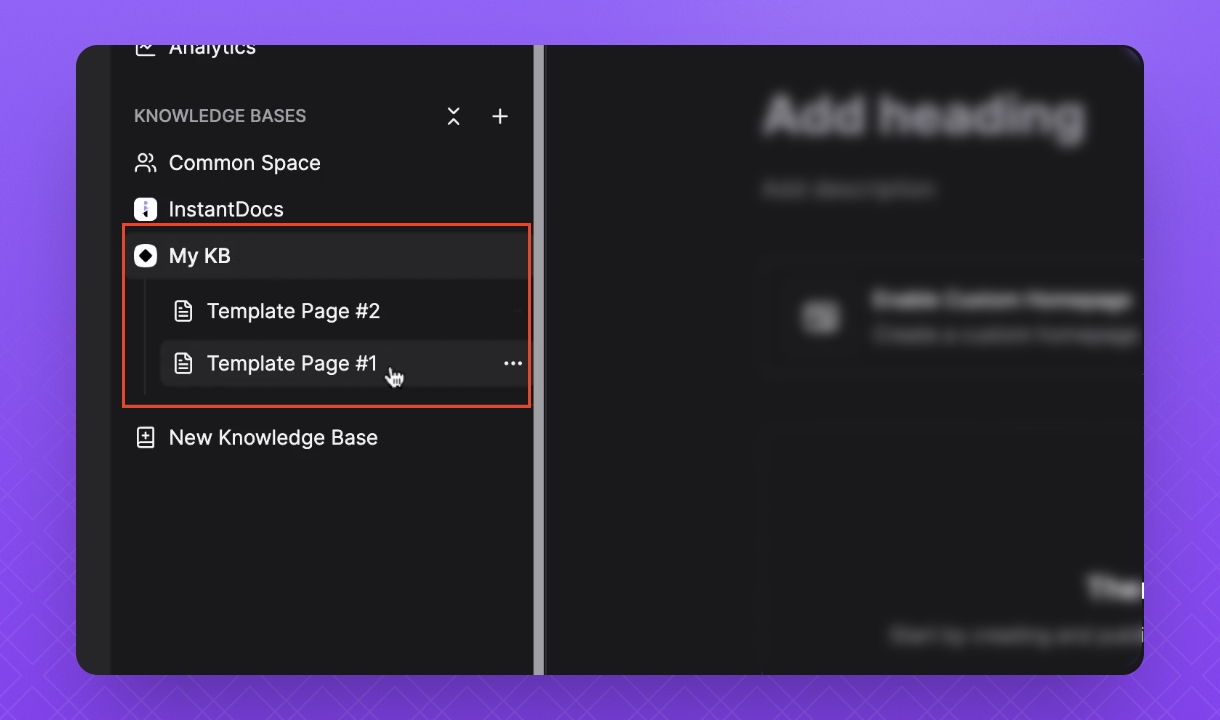The height and width of the screenshot is (720, 1220).
Task: Click the KNOWLEDGE BASES section label
Action: (x=220, y=116)
